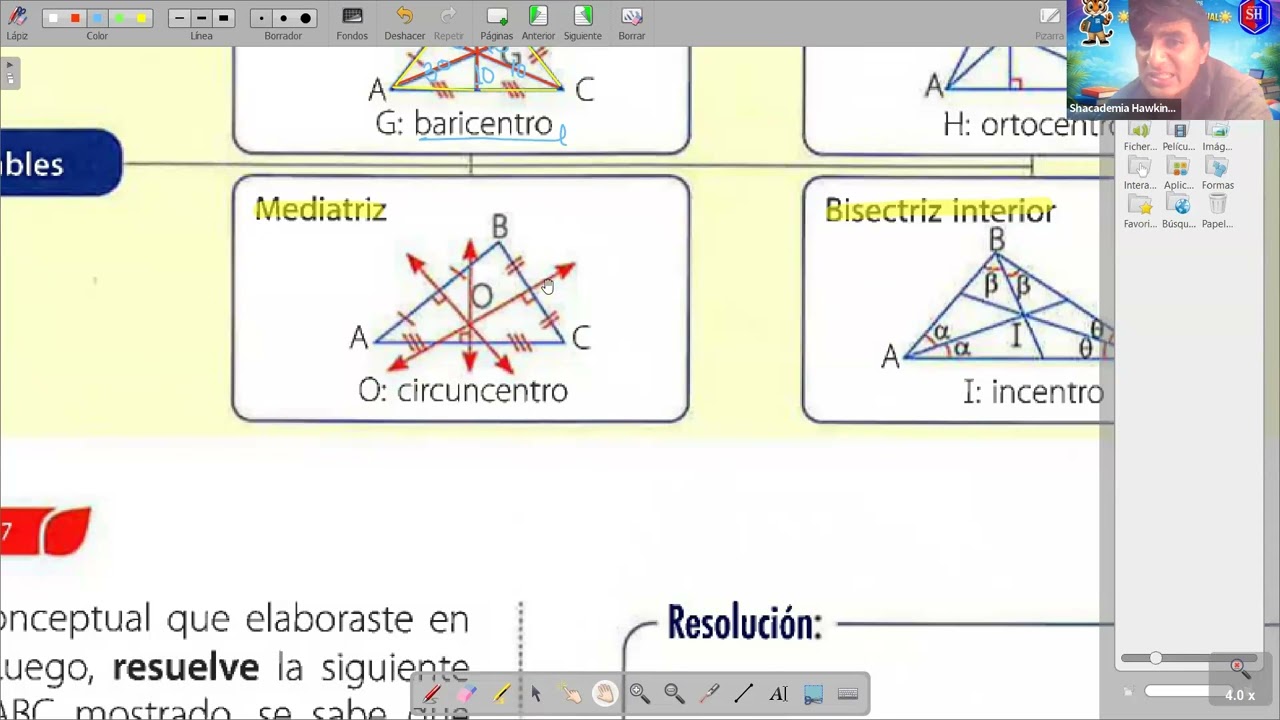
Task: Choose the thick line width
Action: (223, 18)
